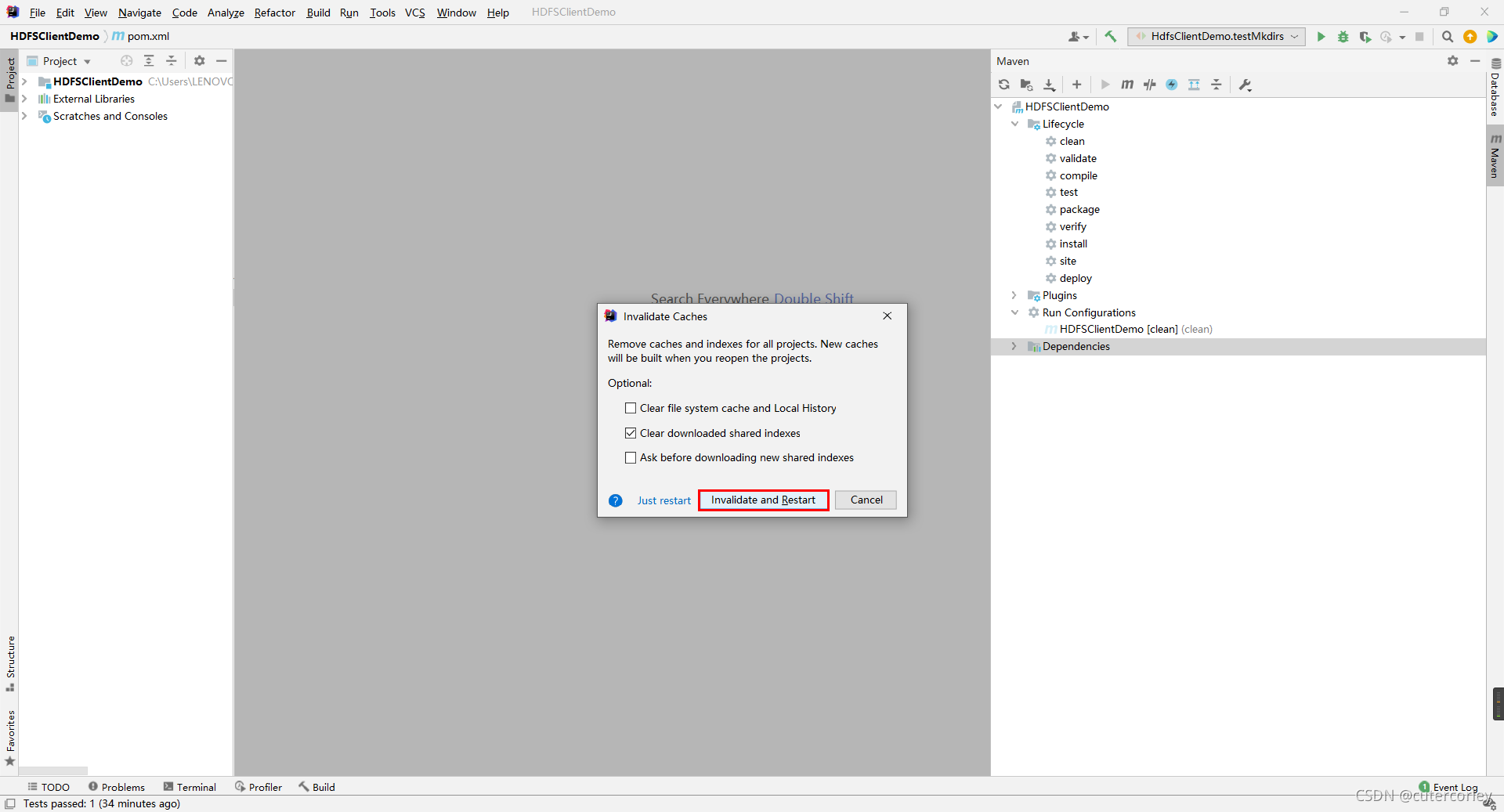Hide the Maven tool window

click(1475, 61)
